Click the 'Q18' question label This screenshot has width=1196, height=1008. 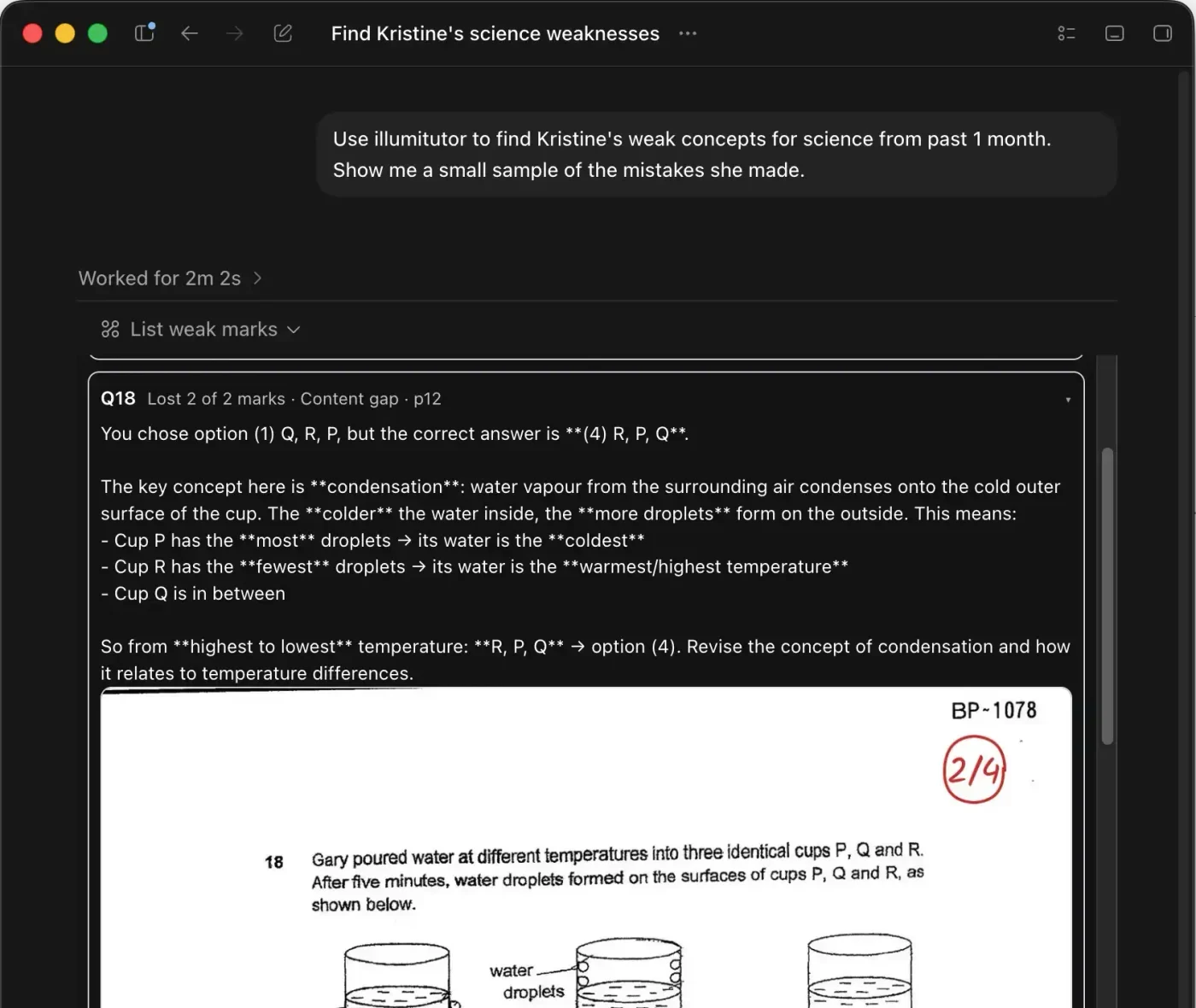tap(118, 399)
